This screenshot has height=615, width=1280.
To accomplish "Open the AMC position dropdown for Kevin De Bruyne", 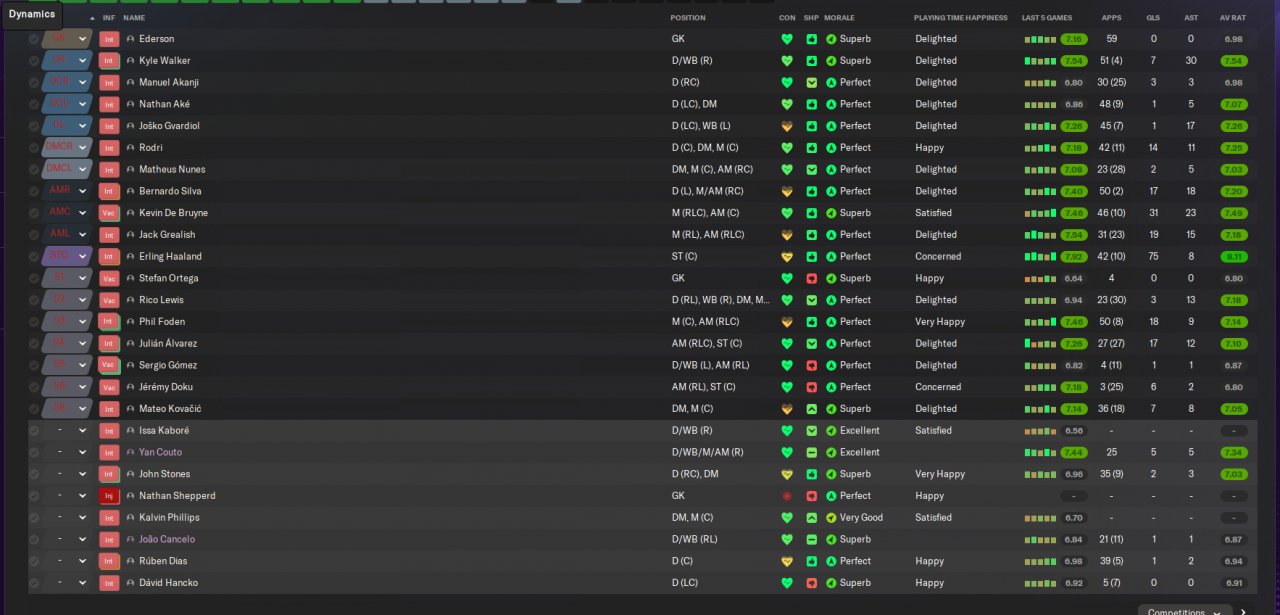I will (x=83, y=213).
